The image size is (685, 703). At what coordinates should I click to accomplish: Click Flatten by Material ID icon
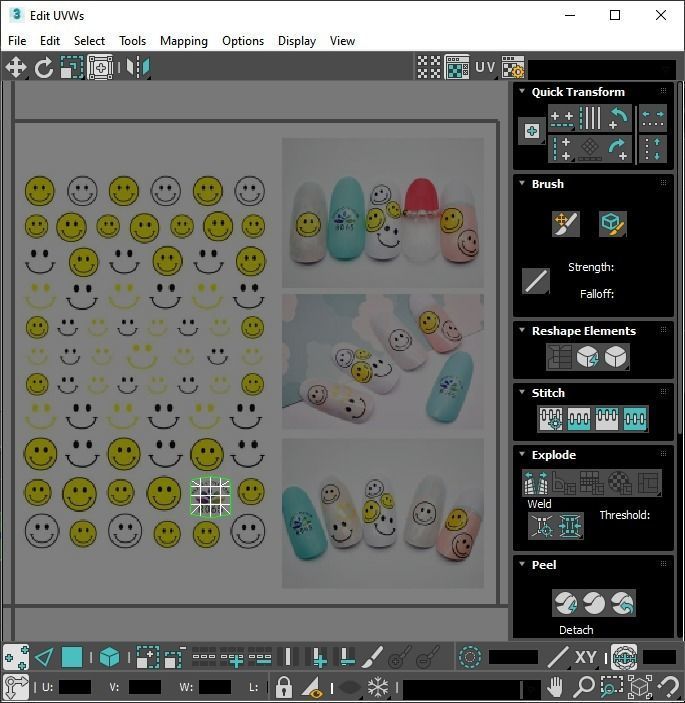620,482
